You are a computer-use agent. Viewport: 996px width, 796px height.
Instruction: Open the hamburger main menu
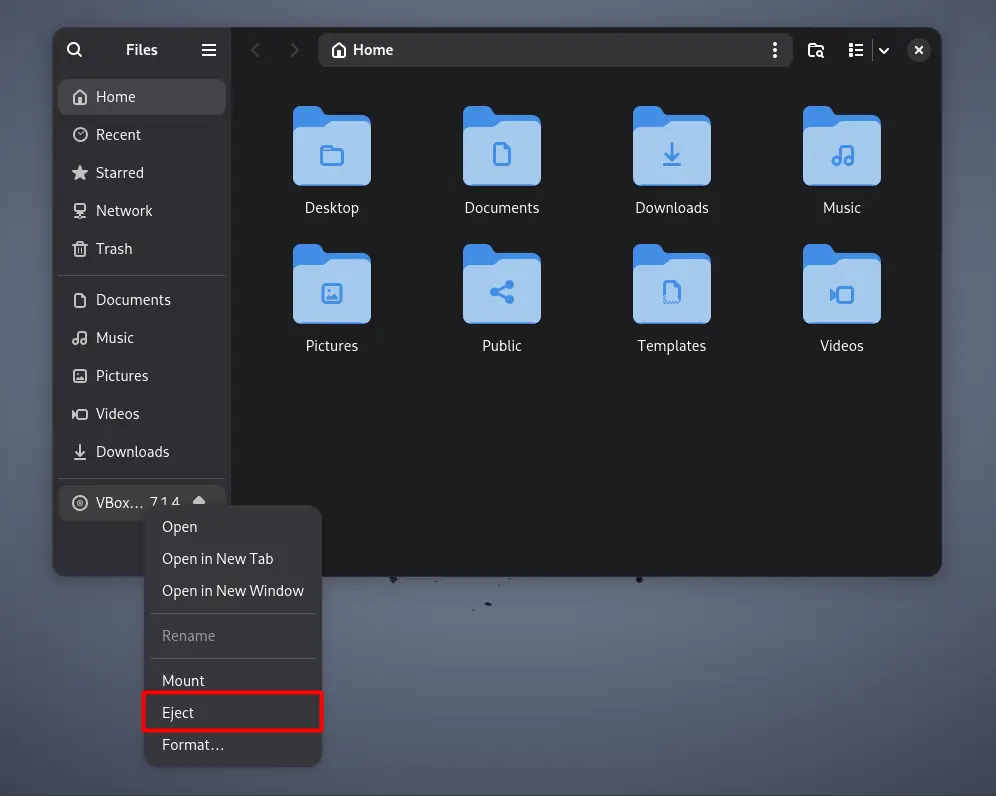click(x=209, y=50)
